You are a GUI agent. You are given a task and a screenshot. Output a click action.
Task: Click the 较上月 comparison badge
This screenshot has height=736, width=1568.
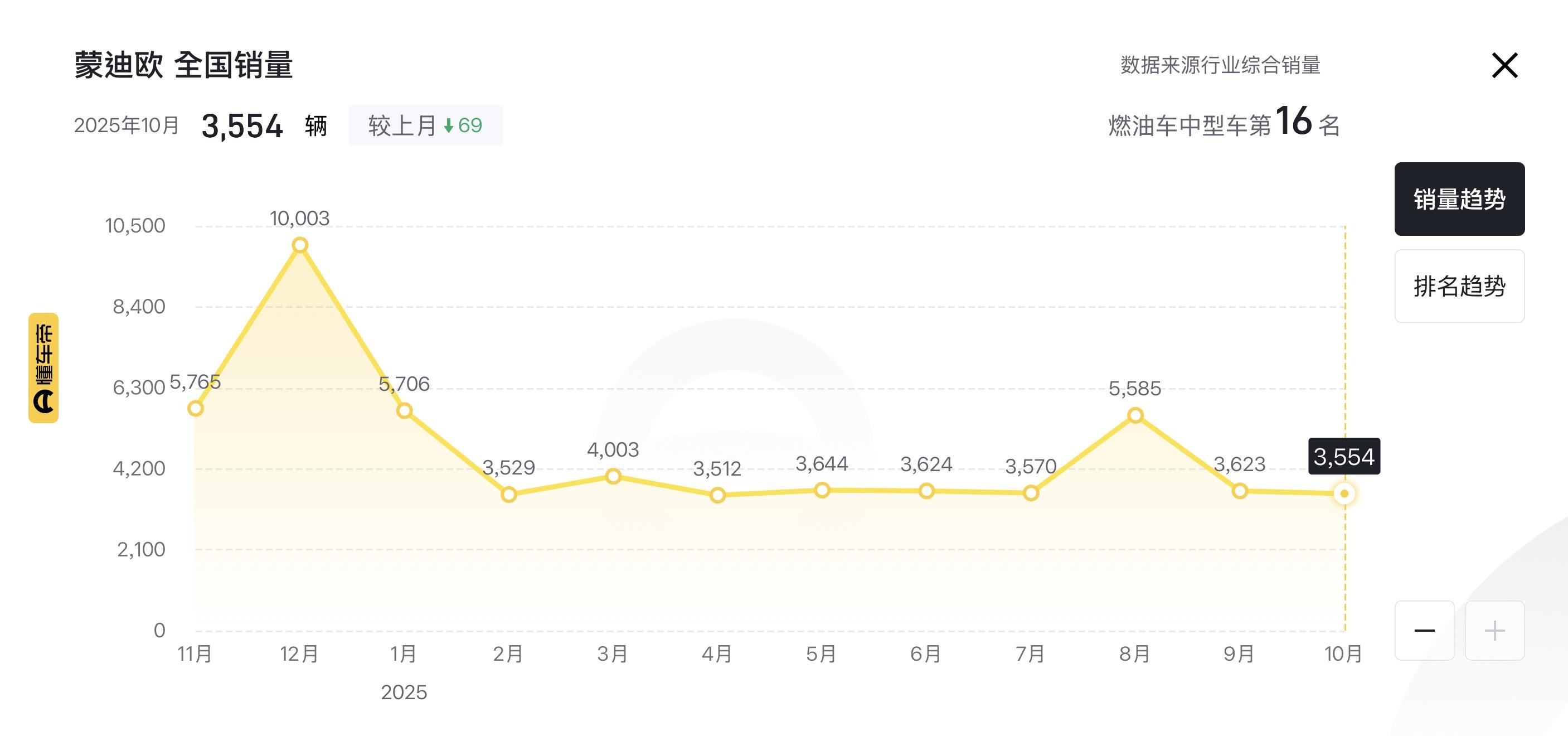click(425, 125)
